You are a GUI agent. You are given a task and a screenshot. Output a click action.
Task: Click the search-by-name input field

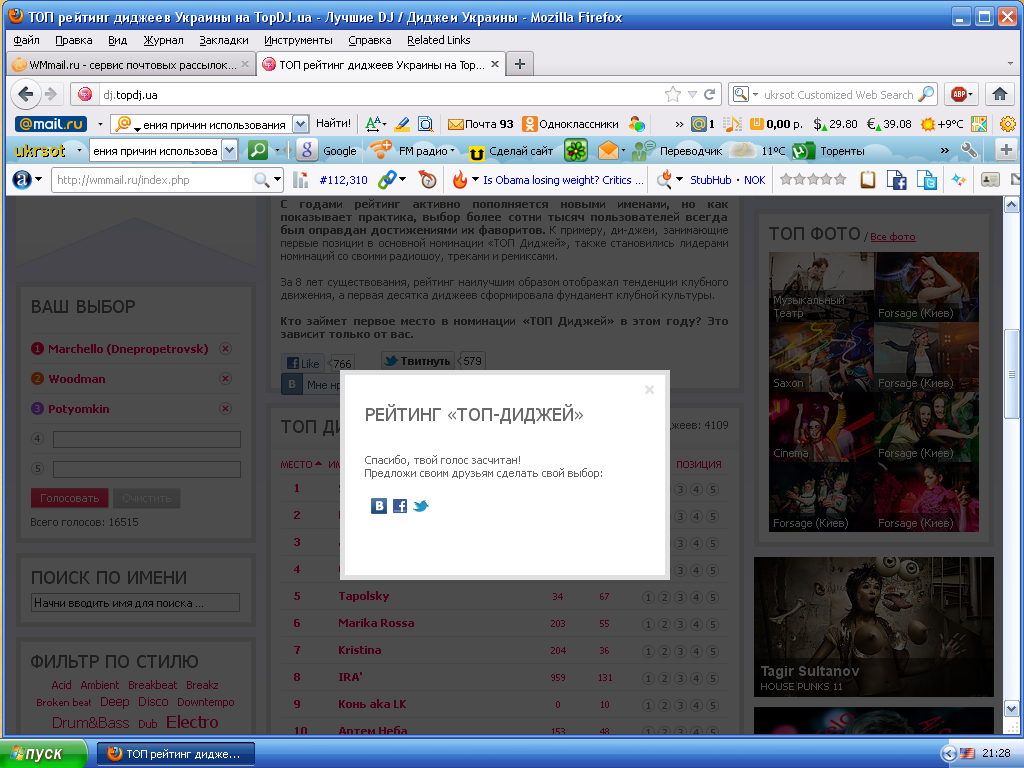tap(136, 603)
